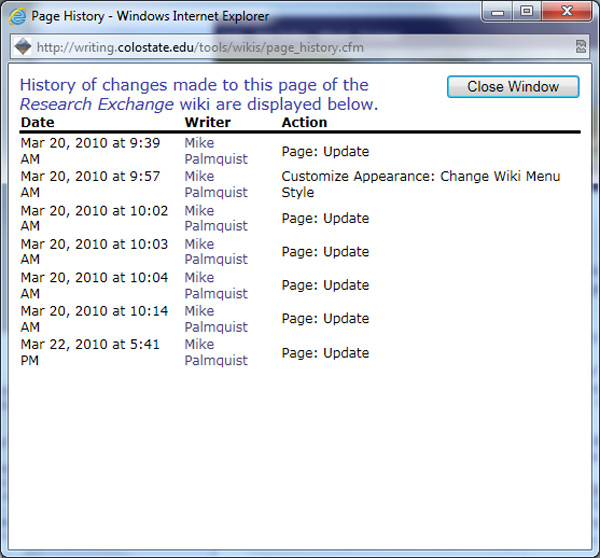600x558 pixels.
Task: Click date 'Mar 22, 2010 at 5:41 PM'
Action: tap(90, 352)
